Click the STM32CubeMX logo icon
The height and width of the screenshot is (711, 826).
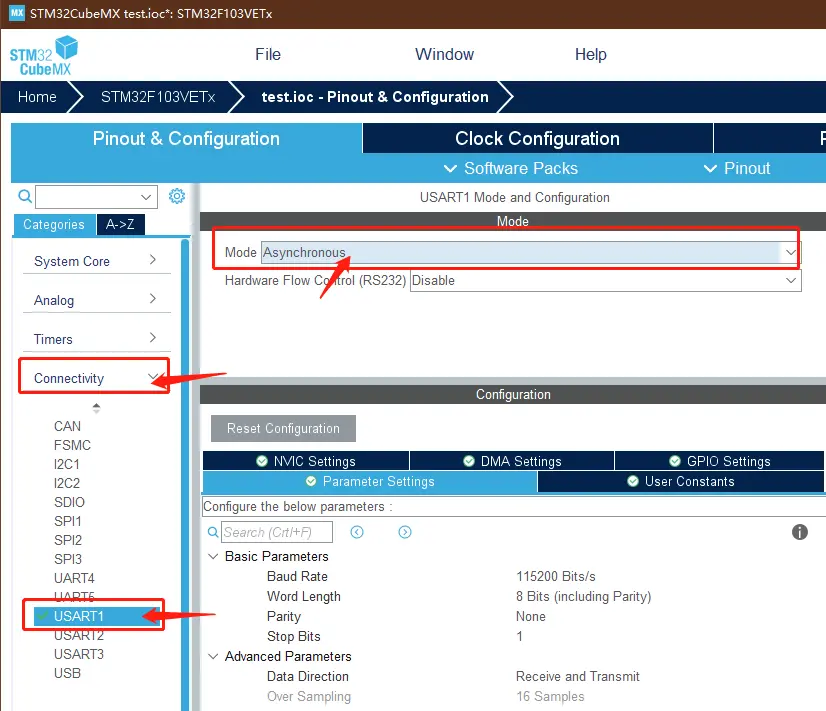click(x=44, y=56)
